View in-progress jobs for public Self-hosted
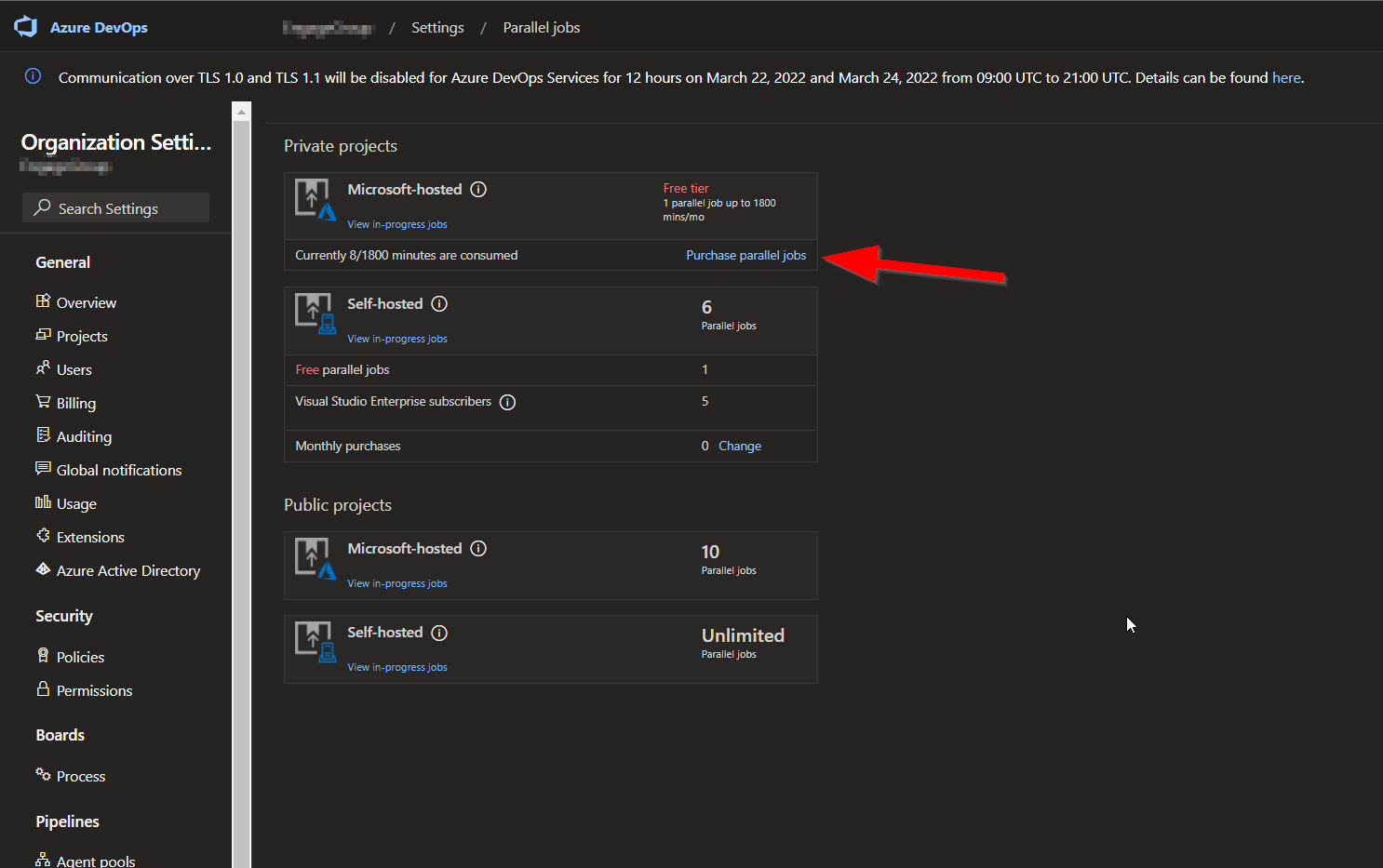The width and height of the screenshot is (1383, 868). (x=397, y=668)
